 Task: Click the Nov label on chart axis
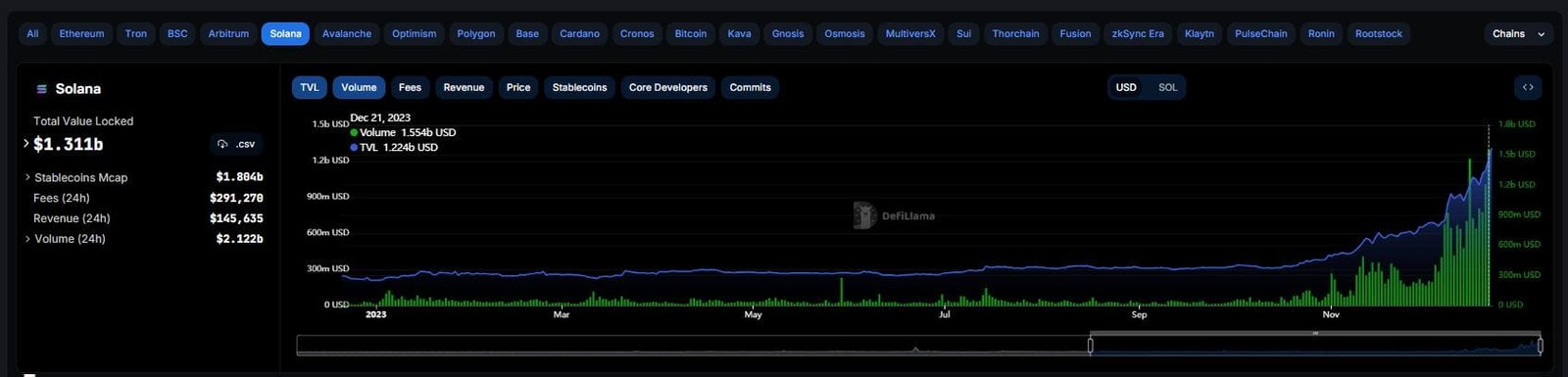tap(1331, 314)
